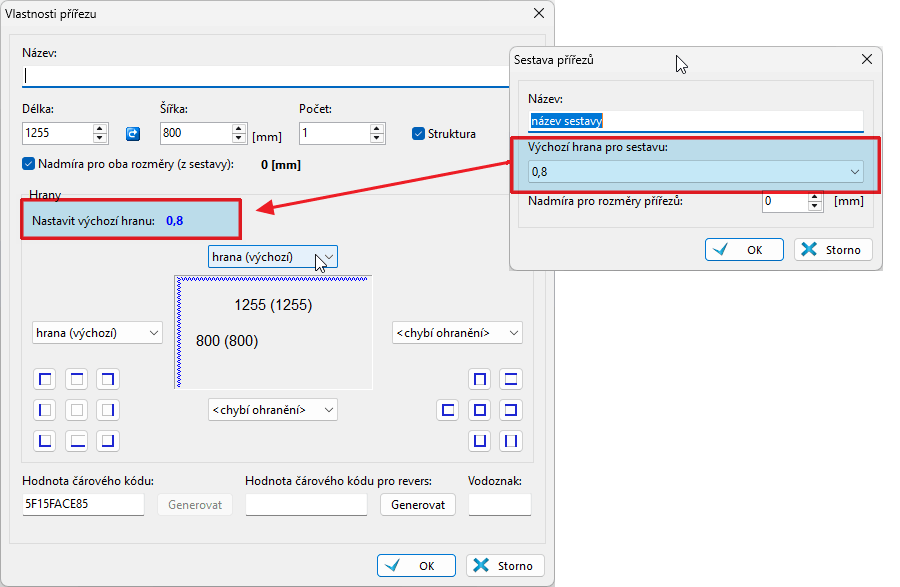Apply edging to top and bottom edges only
This screenshot has height=587, width=900.
pyautogui.click(x=511, y=379)
